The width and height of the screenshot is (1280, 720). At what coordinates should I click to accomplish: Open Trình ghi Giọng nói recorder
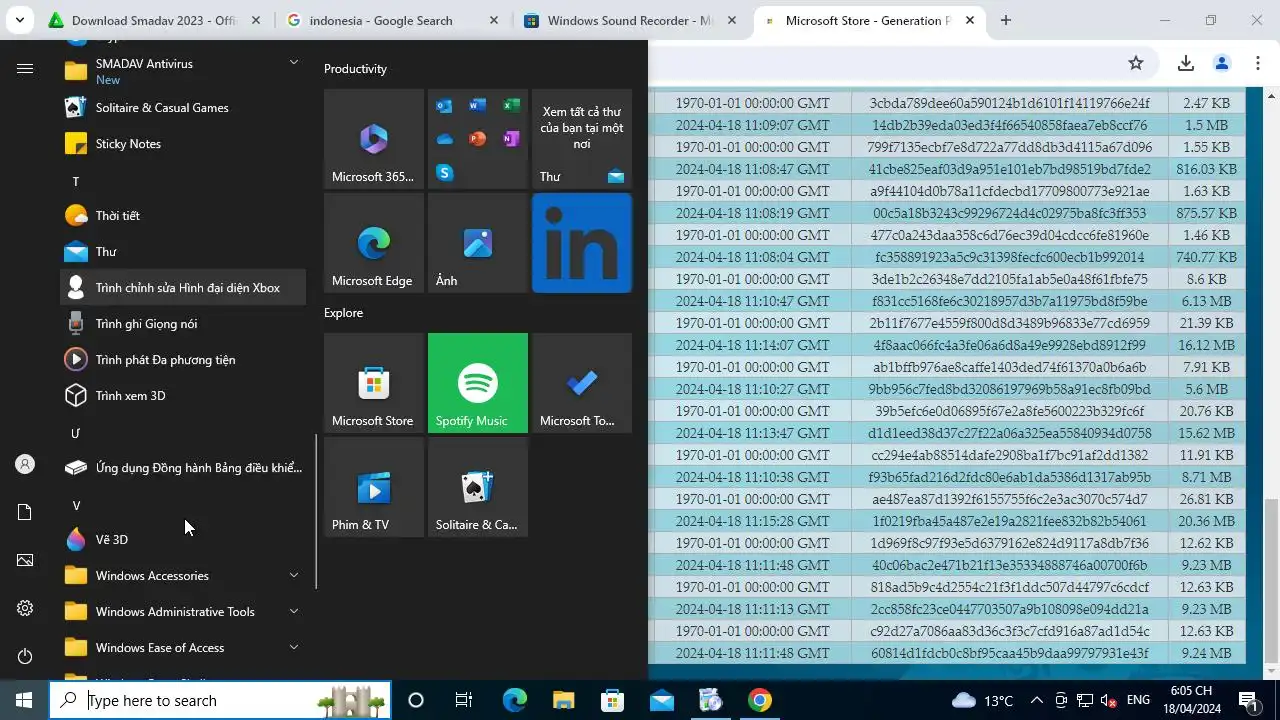[x=183, y=324]
